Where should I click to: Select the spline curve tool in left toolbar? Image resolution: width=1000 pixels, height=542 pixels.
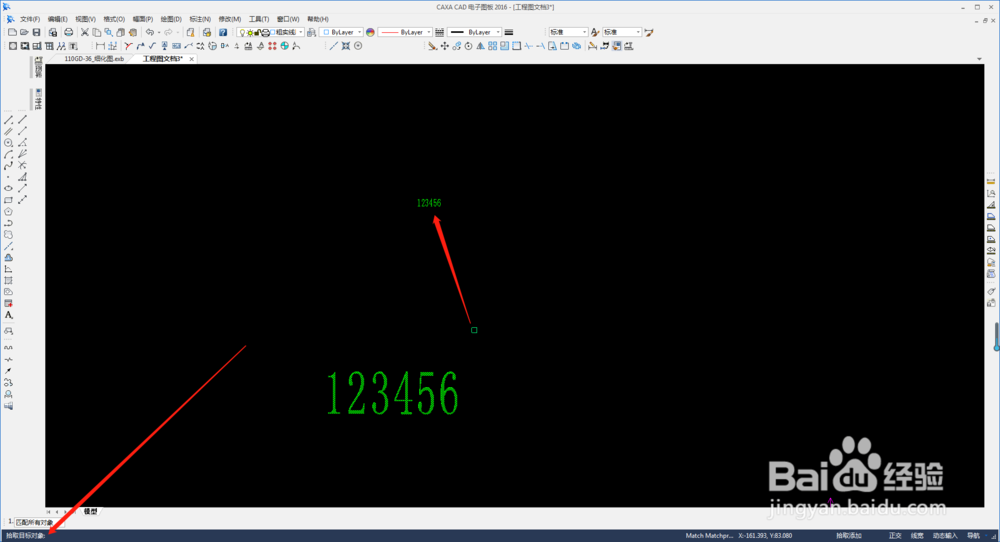pyautogui.click(x=8, y=166)
